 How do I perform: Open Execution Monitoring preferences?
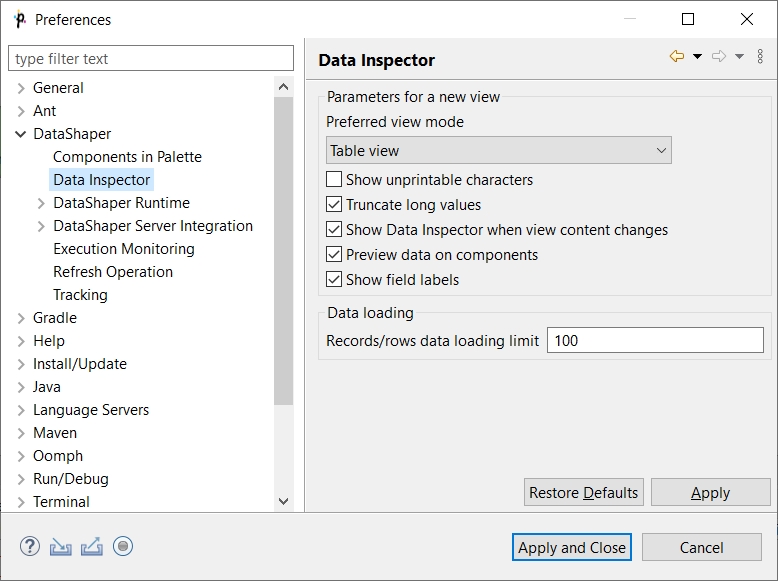pos(124,249)
